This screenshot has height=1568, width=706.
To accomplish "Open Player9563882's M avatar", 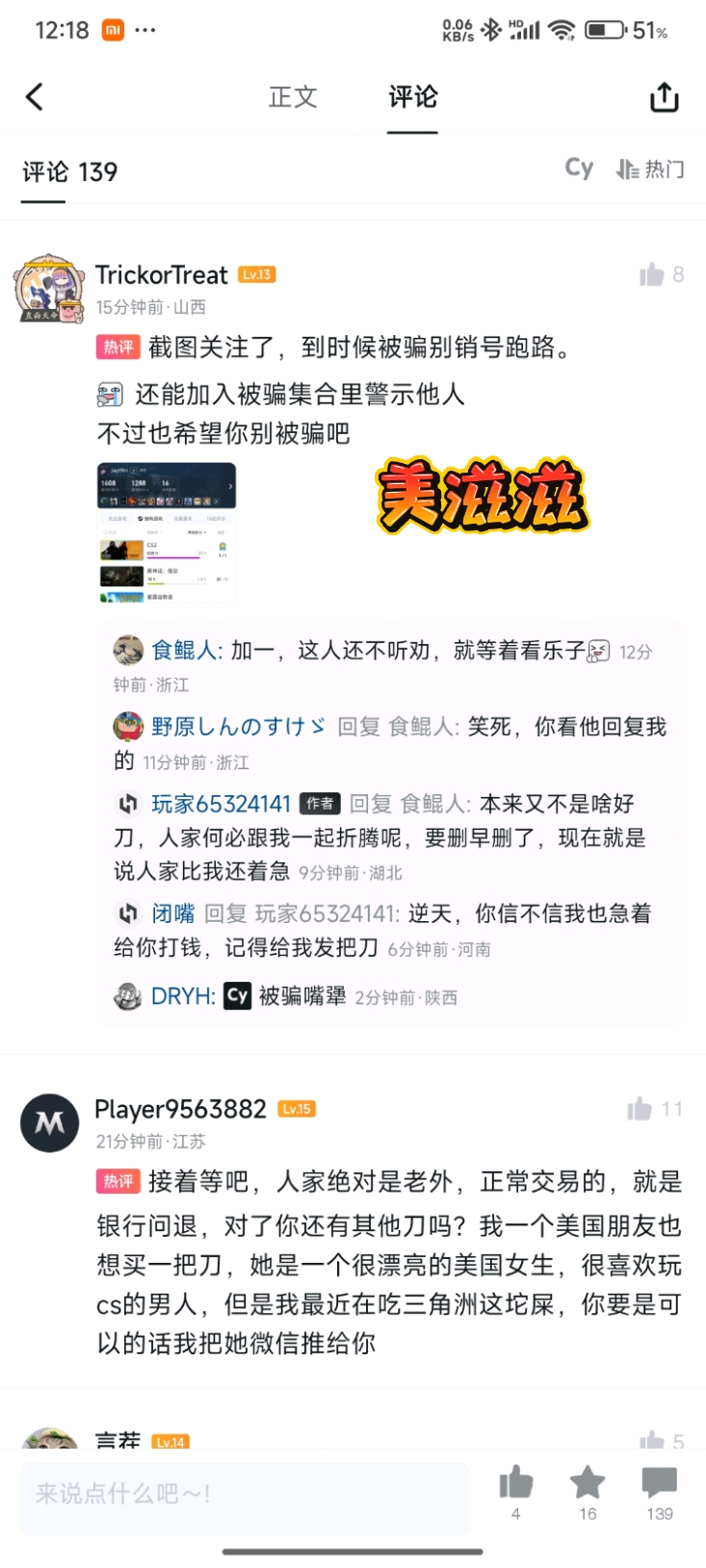I will point(50,1123).
